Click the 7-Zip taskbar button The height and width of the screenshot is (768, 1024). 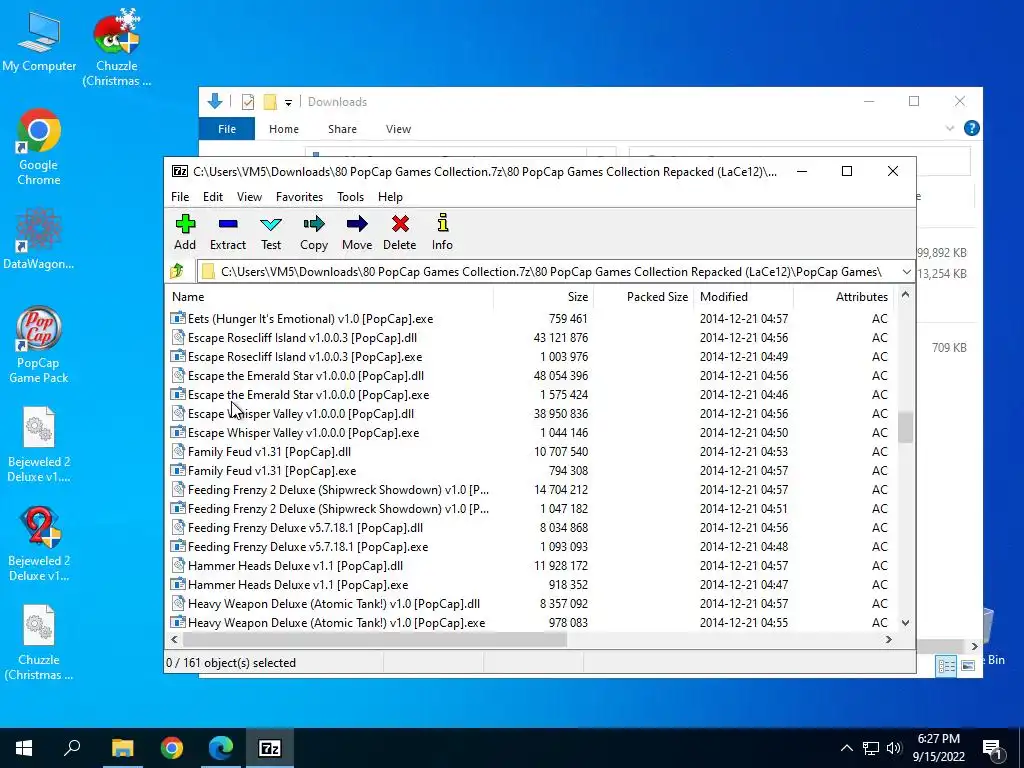[270, 748]
